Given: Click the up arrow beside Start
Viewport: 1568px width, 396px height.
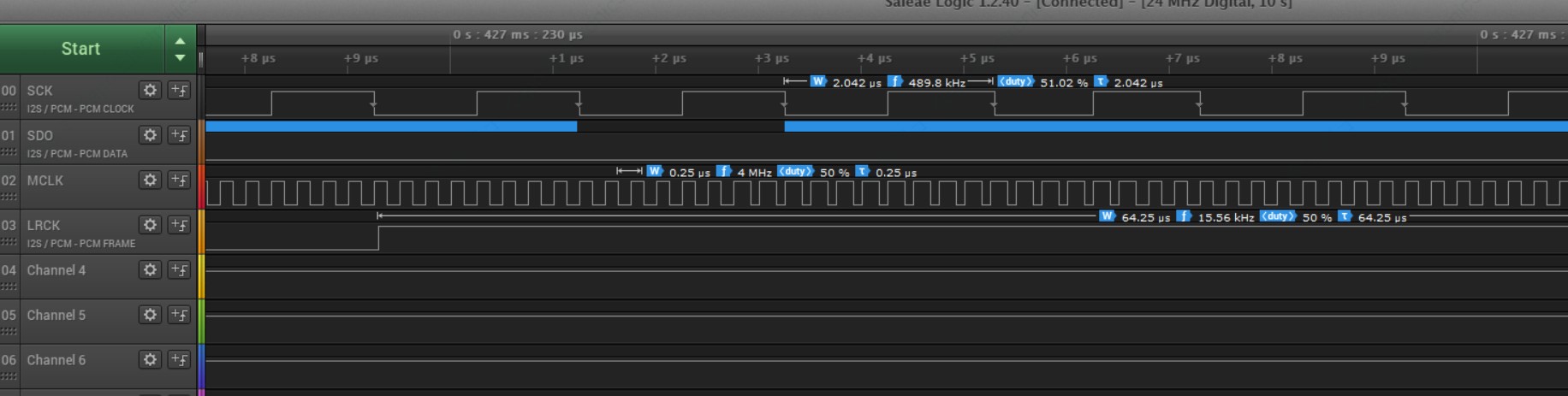Looking at the screenshot, I should [x=180, y=40].
